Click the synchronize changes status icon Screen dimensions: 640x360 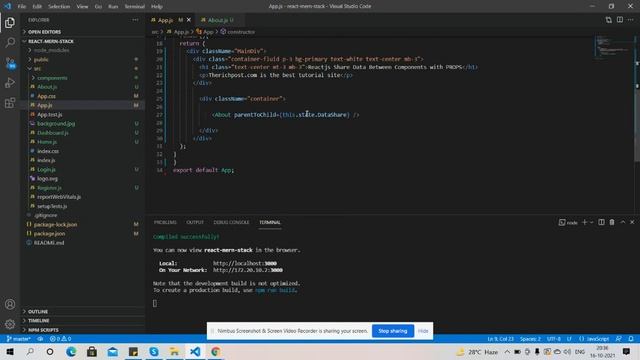[x=40, y=339]
